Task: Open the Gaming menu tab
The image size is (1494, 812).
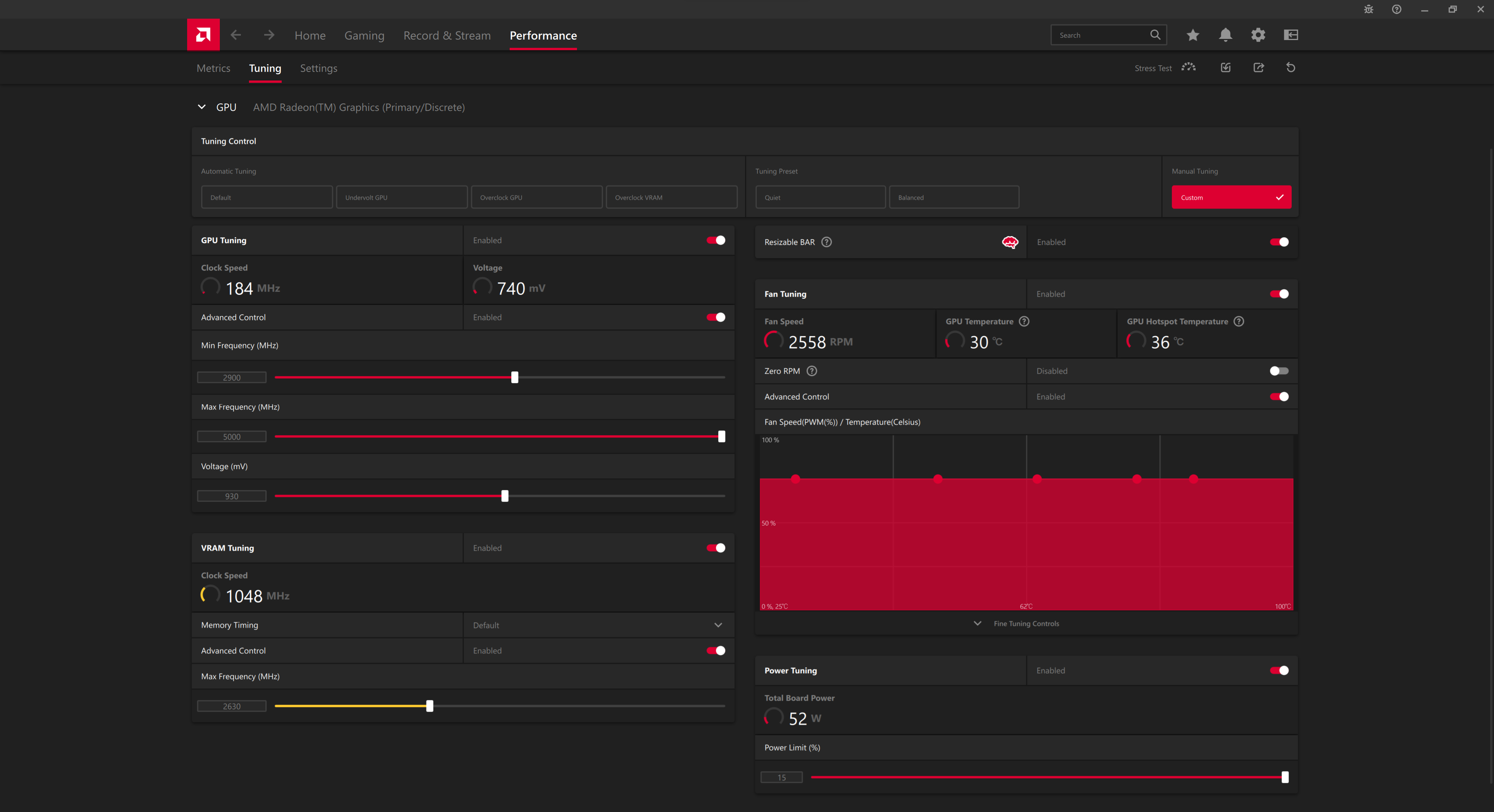Action: tap(364, 35)
